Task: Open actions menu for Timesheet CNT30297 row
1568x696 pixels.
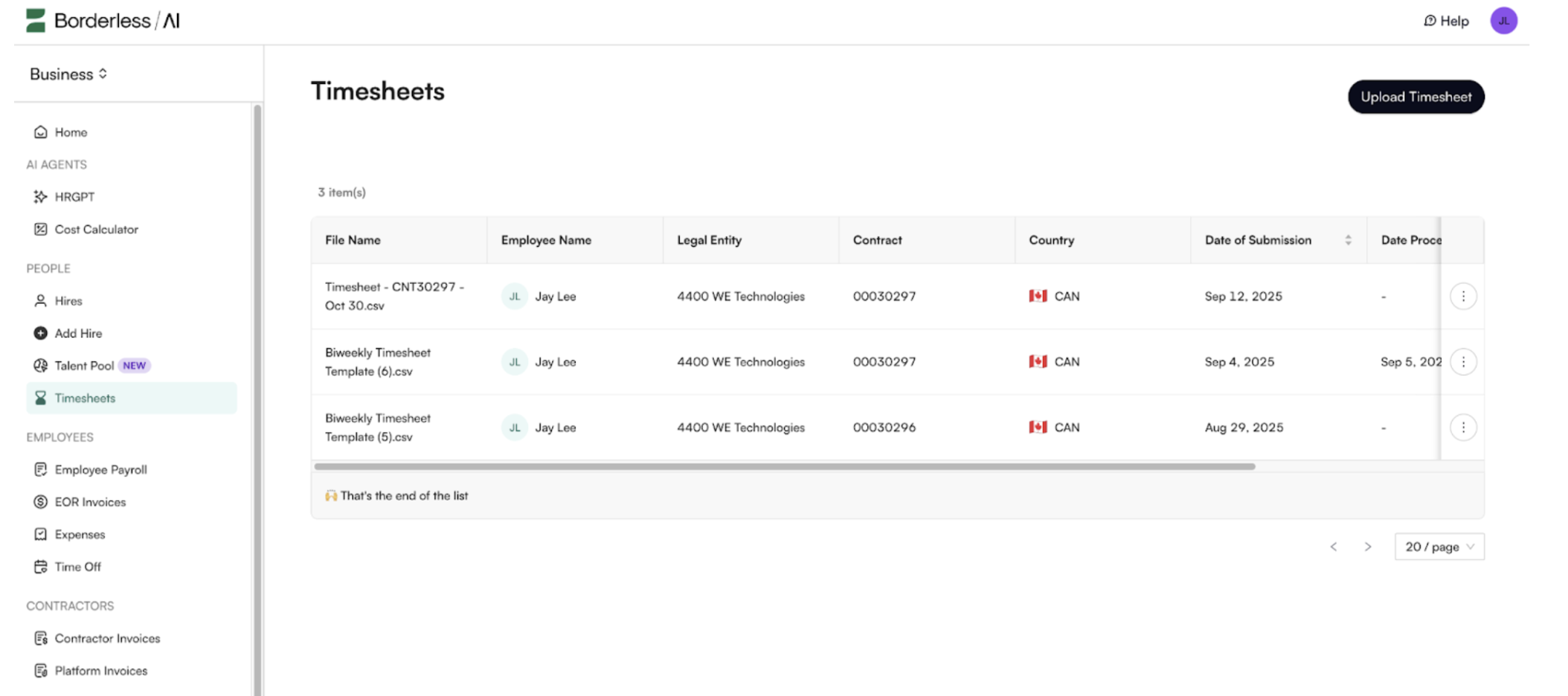Action: [x=1462, y=297]
